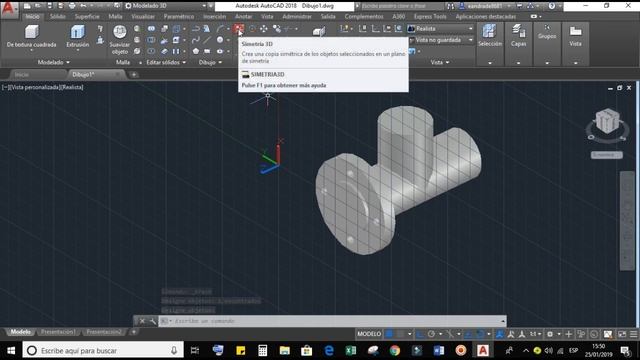Viewport: 640px width, 360px height.
Task: Expand the command line history arrow
Action: click(x=502, y=321)
